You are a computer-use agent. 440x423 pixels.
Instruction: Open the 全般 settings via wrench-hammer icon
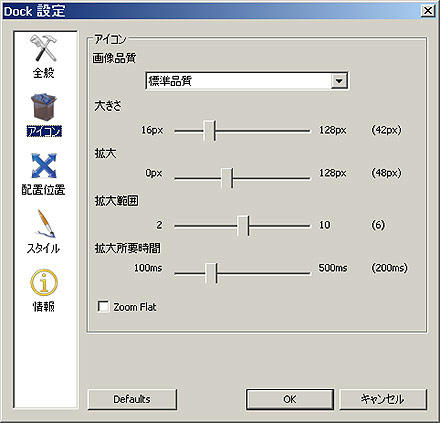(44, 48)
